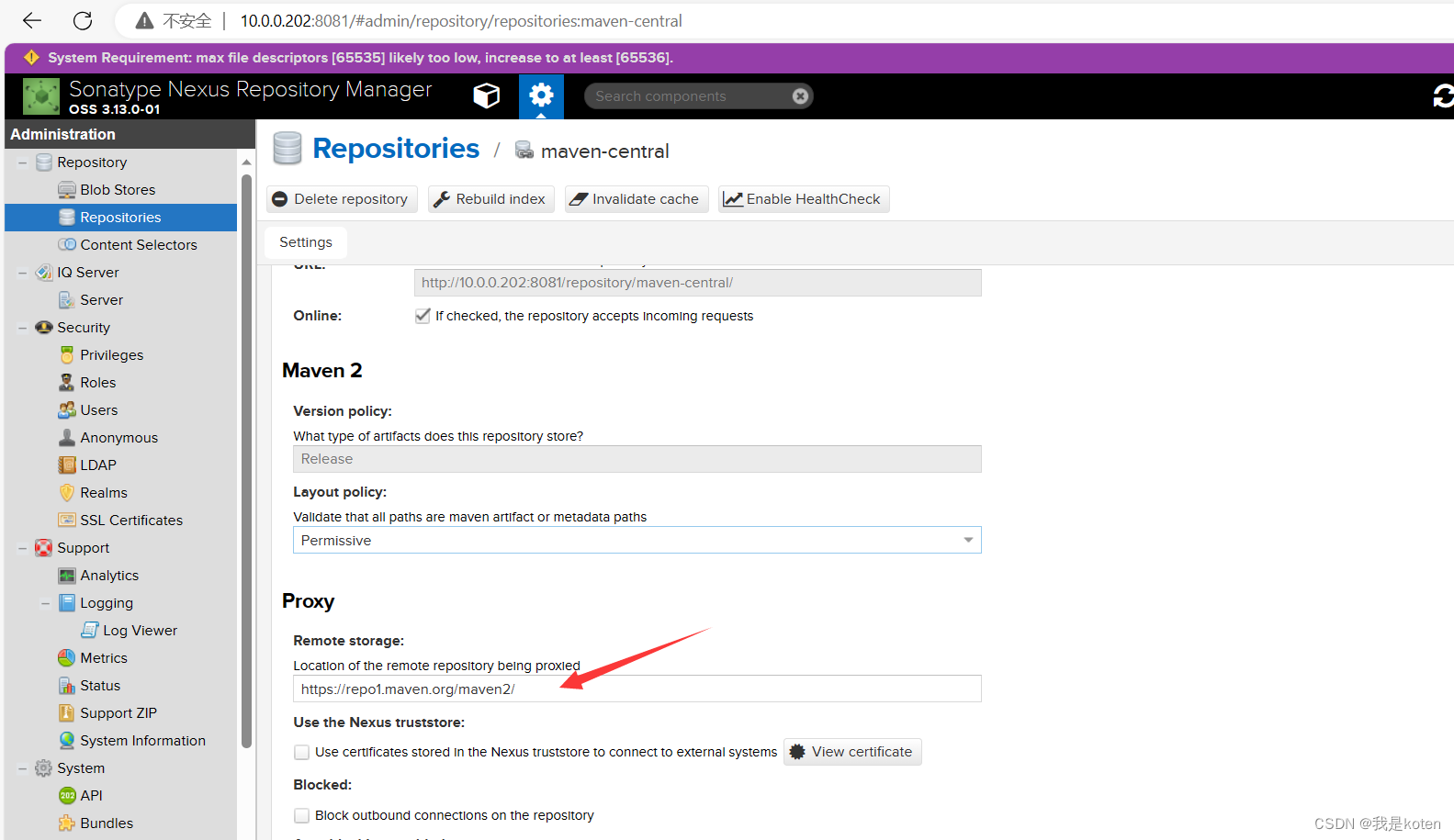
Task: Click the IQ Server icon
Action: [x=44, y=273]
